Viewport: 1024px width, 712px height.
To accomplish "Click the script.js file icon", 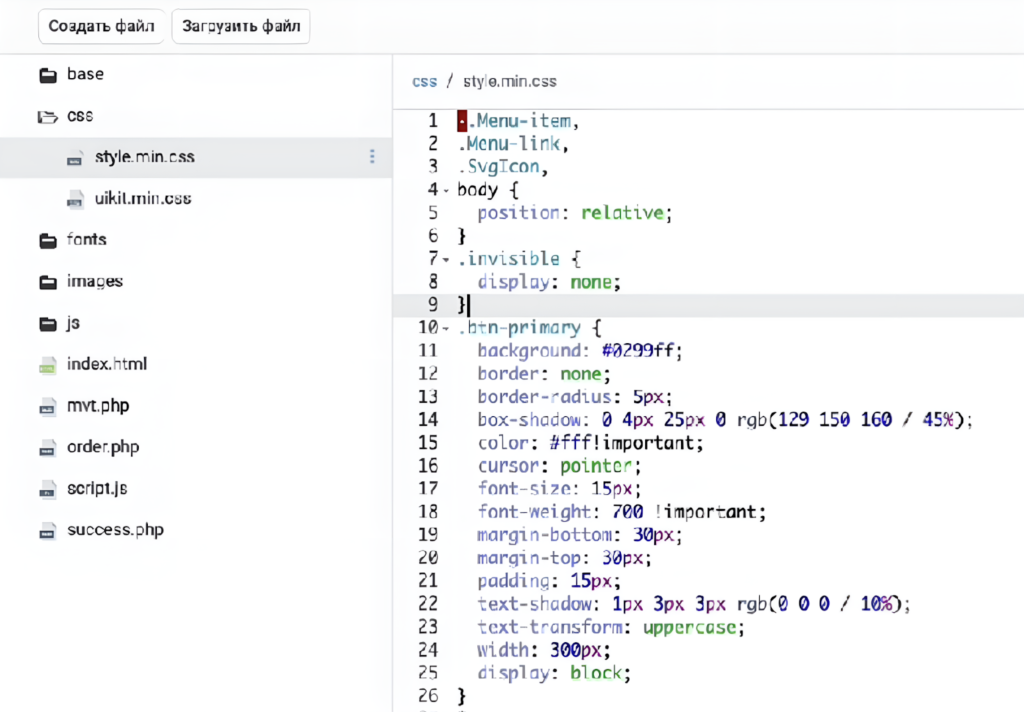I will [x=47, y=490].
